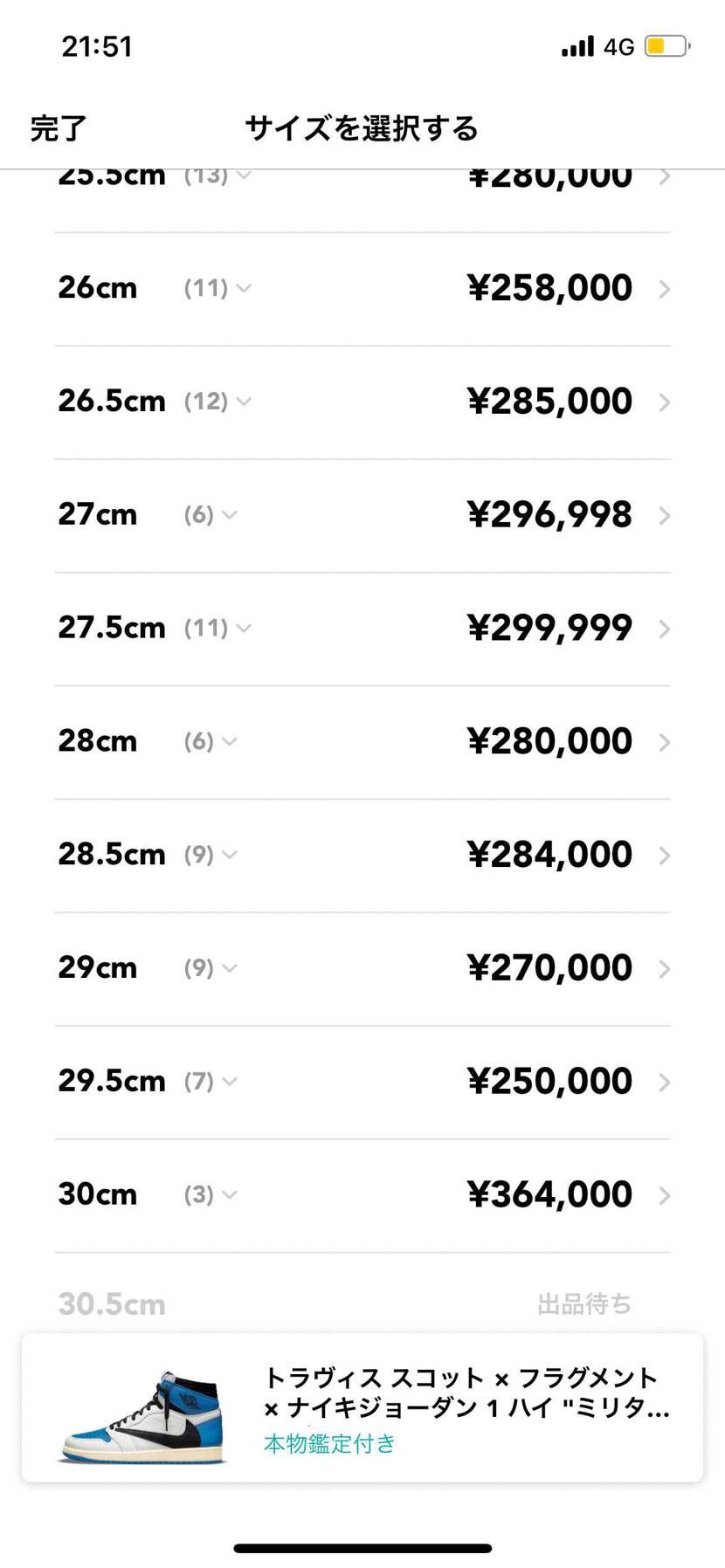This screenshot has width=725, height=1568.
Task: Expand the 28.5cm (9) listings dropdown
Action: point(211,855)
